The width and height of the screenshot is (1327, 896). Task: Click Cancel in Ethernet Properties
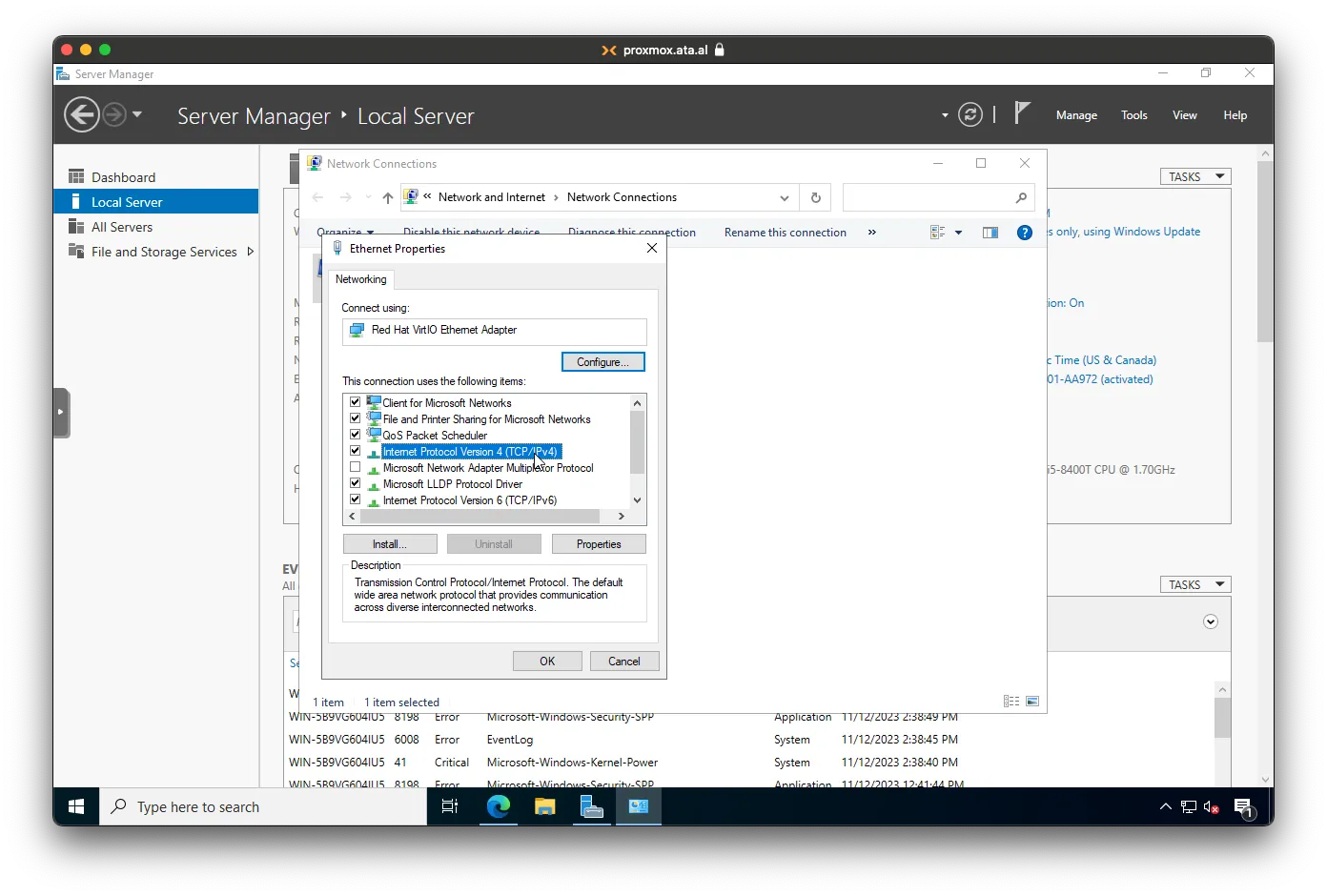tap(624, 662)
